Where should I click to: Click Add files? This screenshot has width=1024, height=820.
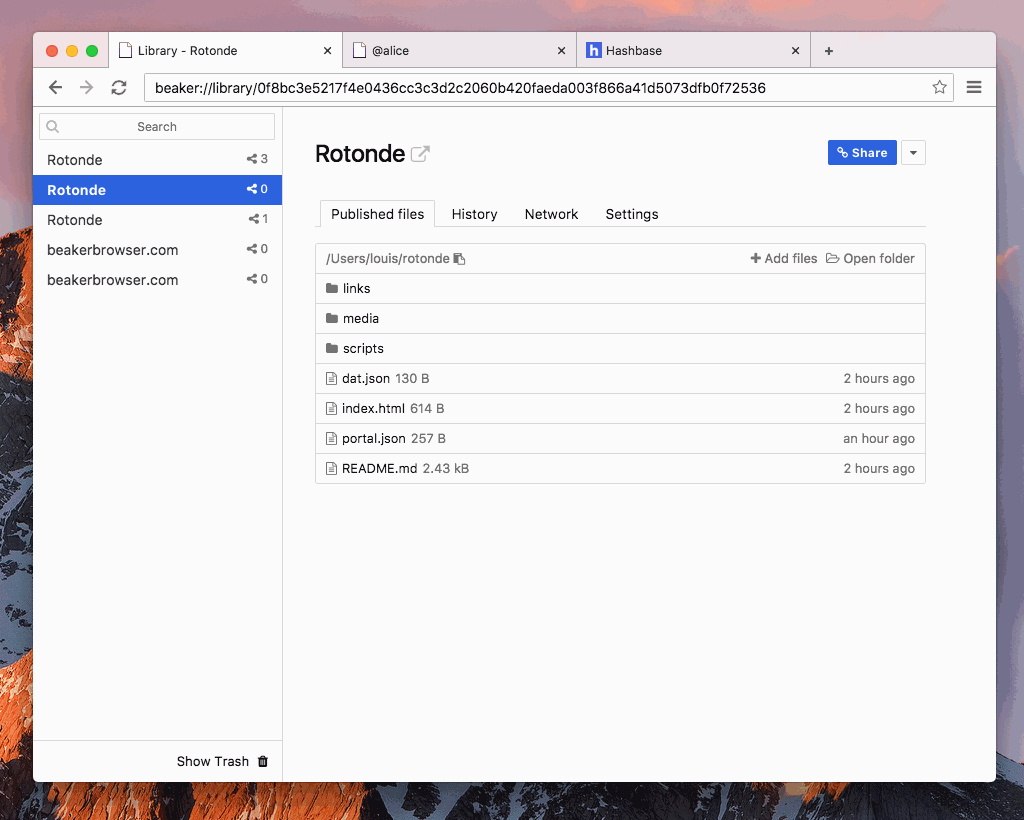point(784,259)
